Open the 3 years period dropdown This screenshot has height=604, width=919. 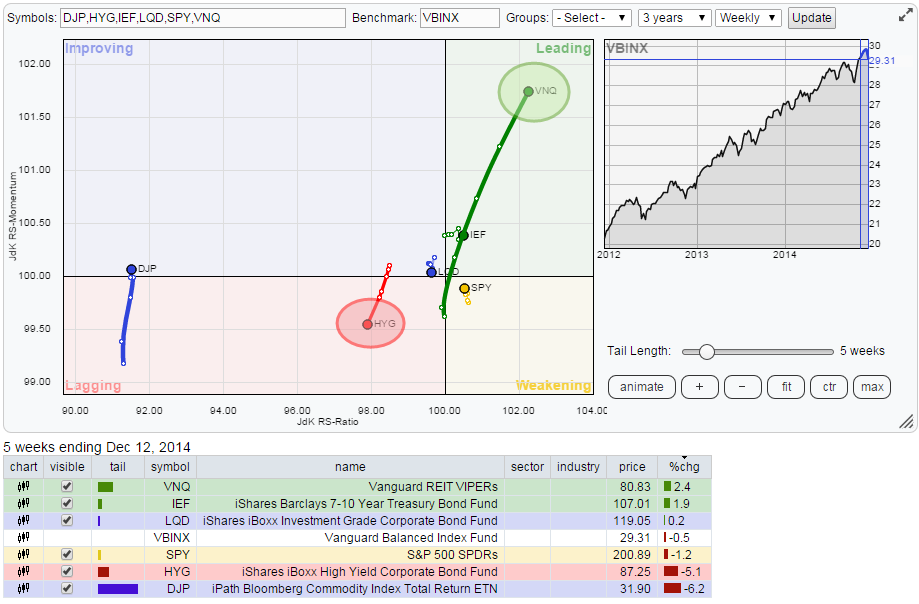pyautogui.click(x=675, y=18)
